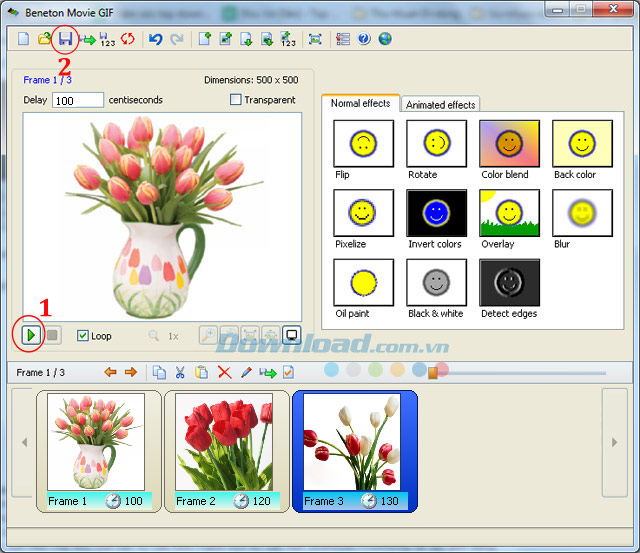Viewport: 640px width, 553px height.
Task: Click the scissors Cut frame icon
Action: [180, 372]
